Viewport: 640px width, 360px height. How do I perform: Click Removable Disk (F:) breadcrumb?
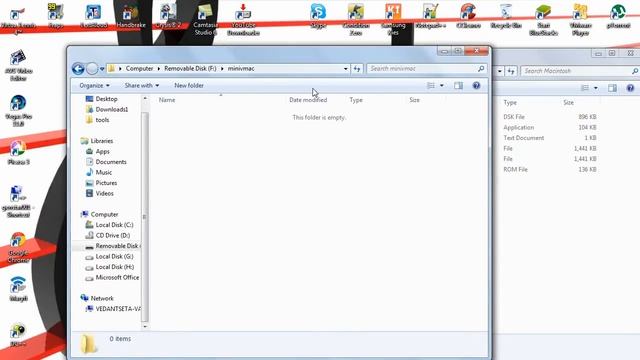tap(190, 69)
